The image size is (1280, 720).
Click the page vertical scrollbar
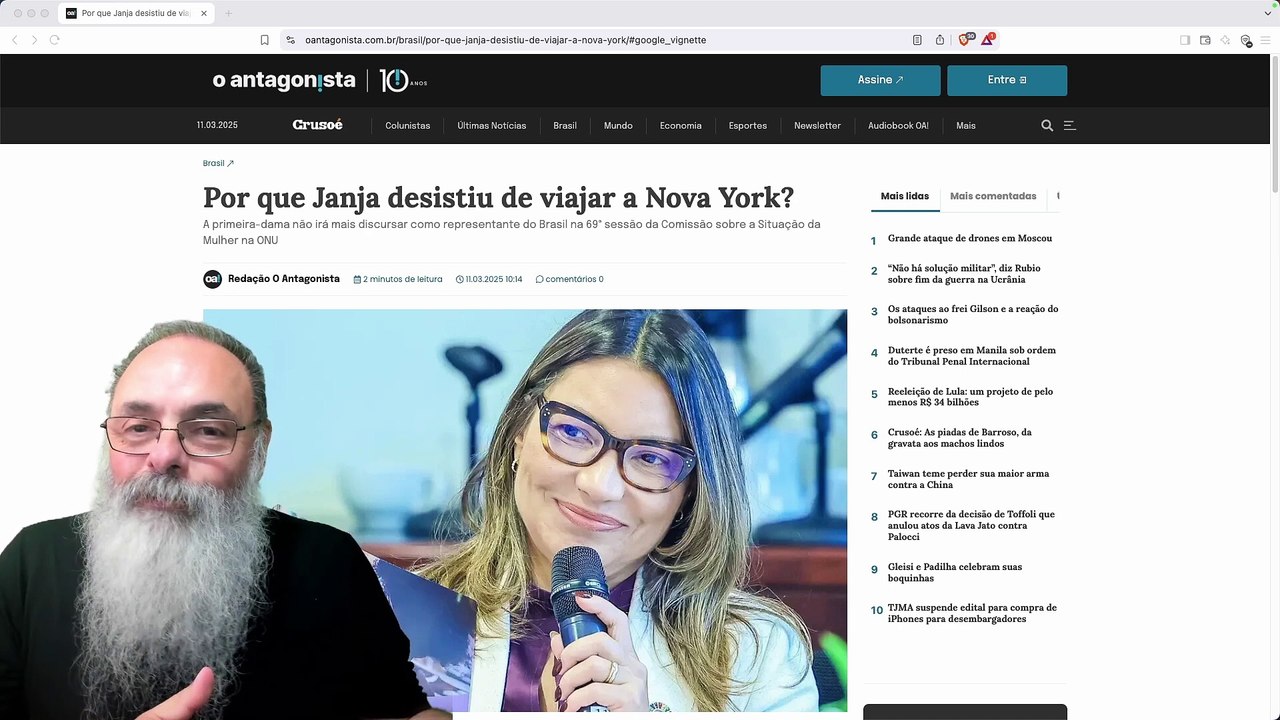coord(1275,125)
